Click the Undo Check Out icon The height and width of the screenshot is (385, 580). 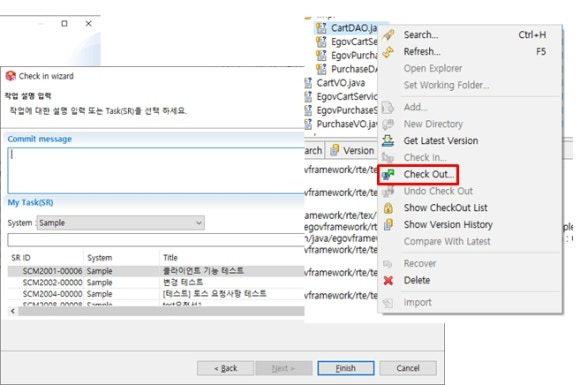point(388,191)
